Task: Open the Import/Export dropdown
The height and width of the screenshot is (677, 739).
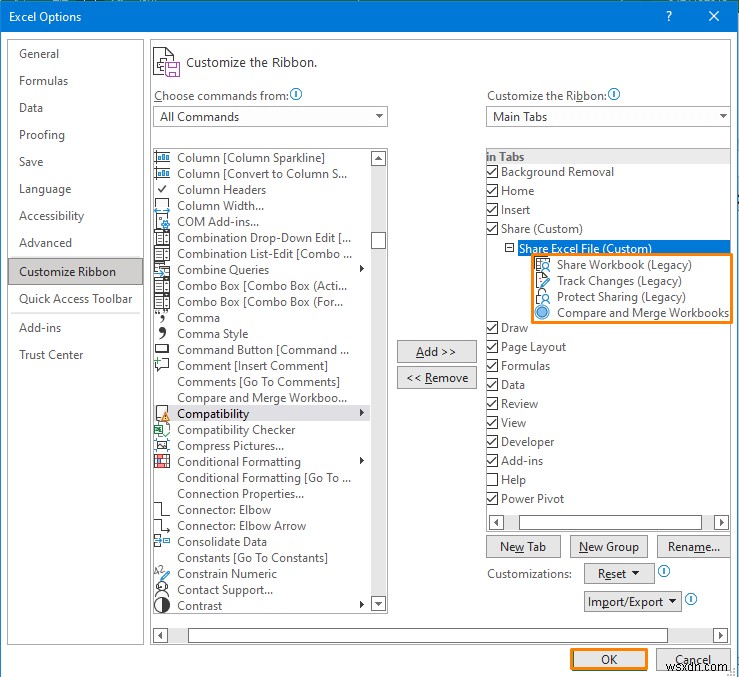Action: click(632, 602)
